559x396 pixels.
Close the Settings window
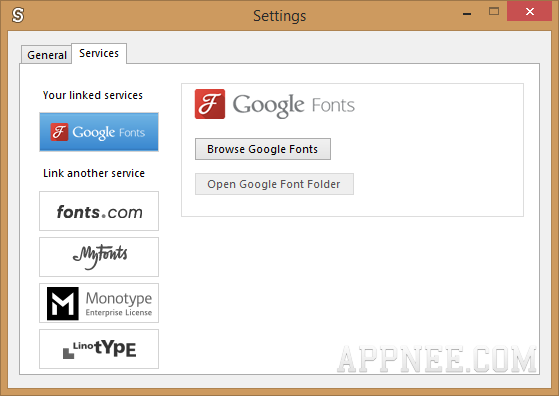click(529, 12)
